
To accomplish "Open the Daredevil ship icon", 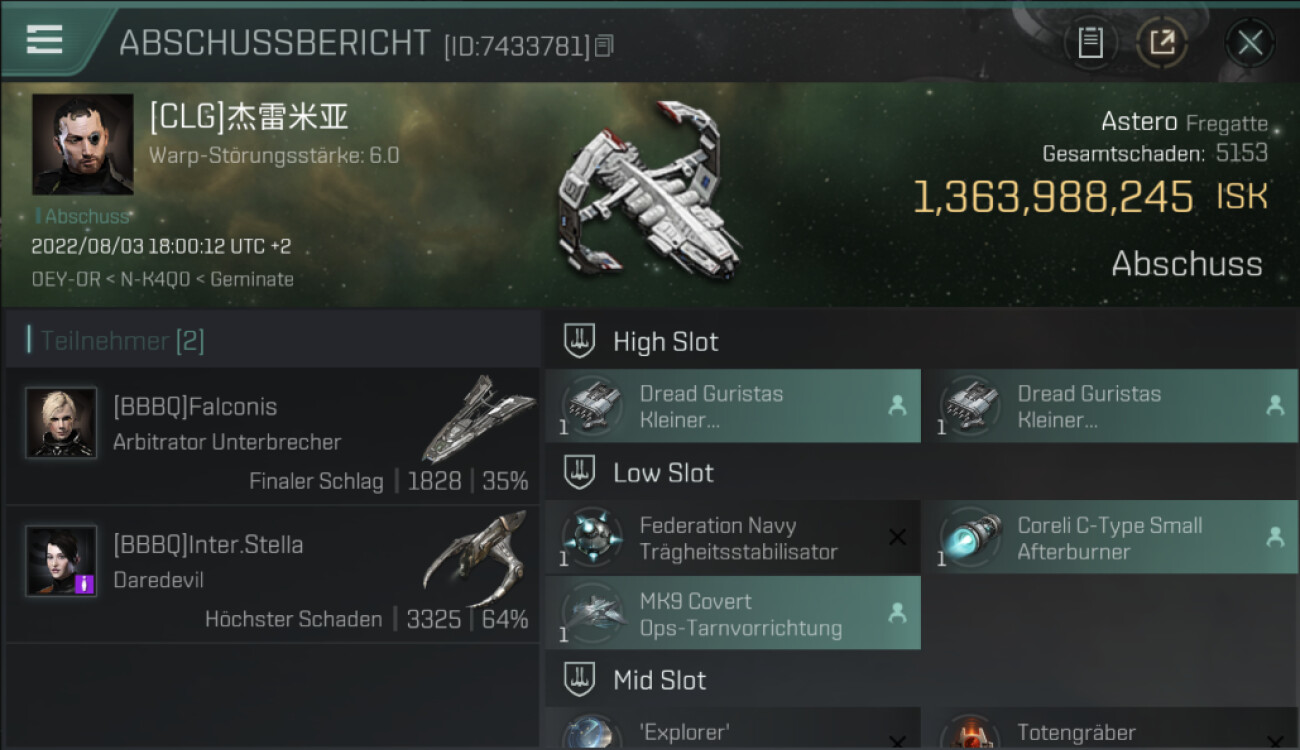I will [x=474, y=556].
